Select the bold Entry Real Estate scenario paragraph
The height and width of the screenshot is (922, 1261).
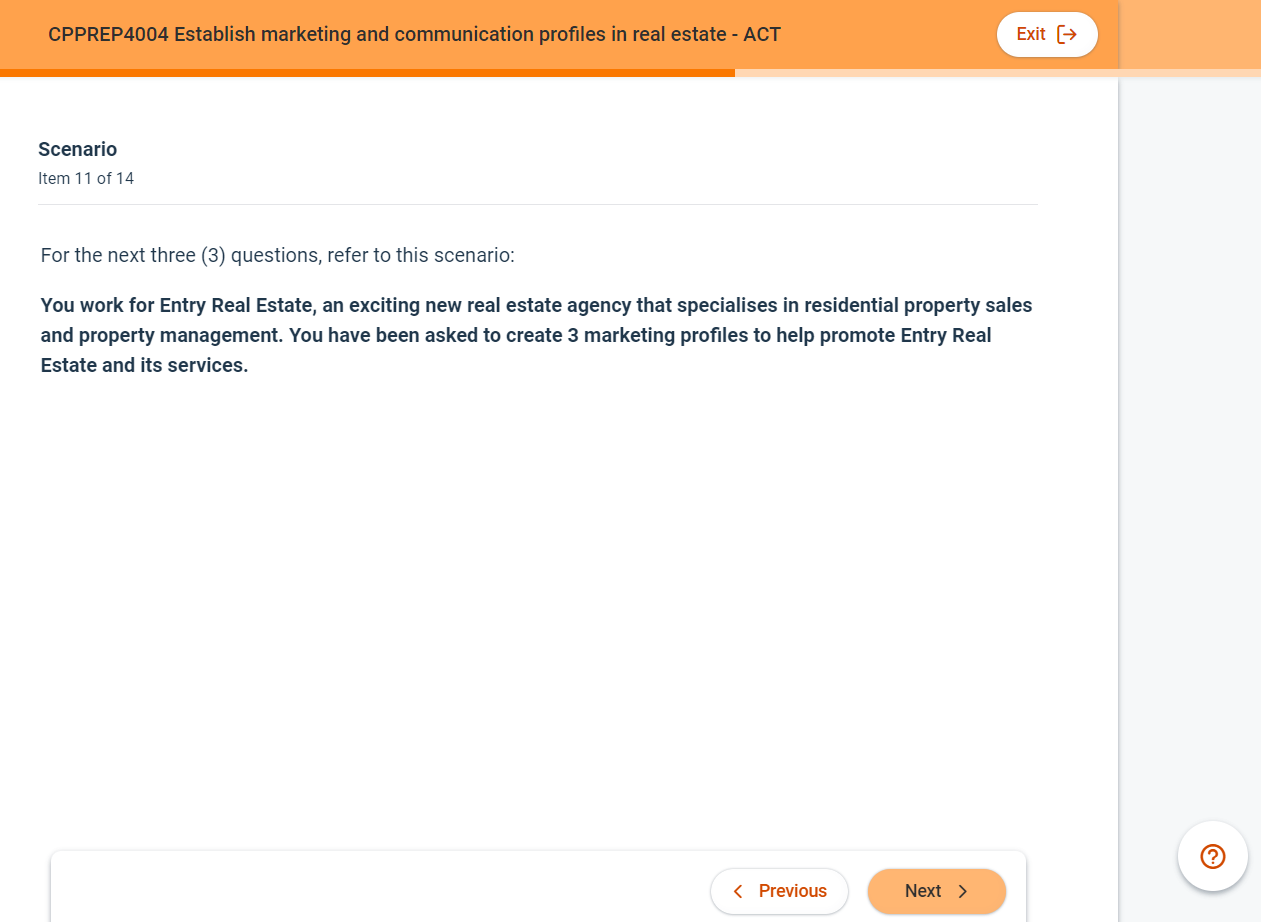coord(535,335)
